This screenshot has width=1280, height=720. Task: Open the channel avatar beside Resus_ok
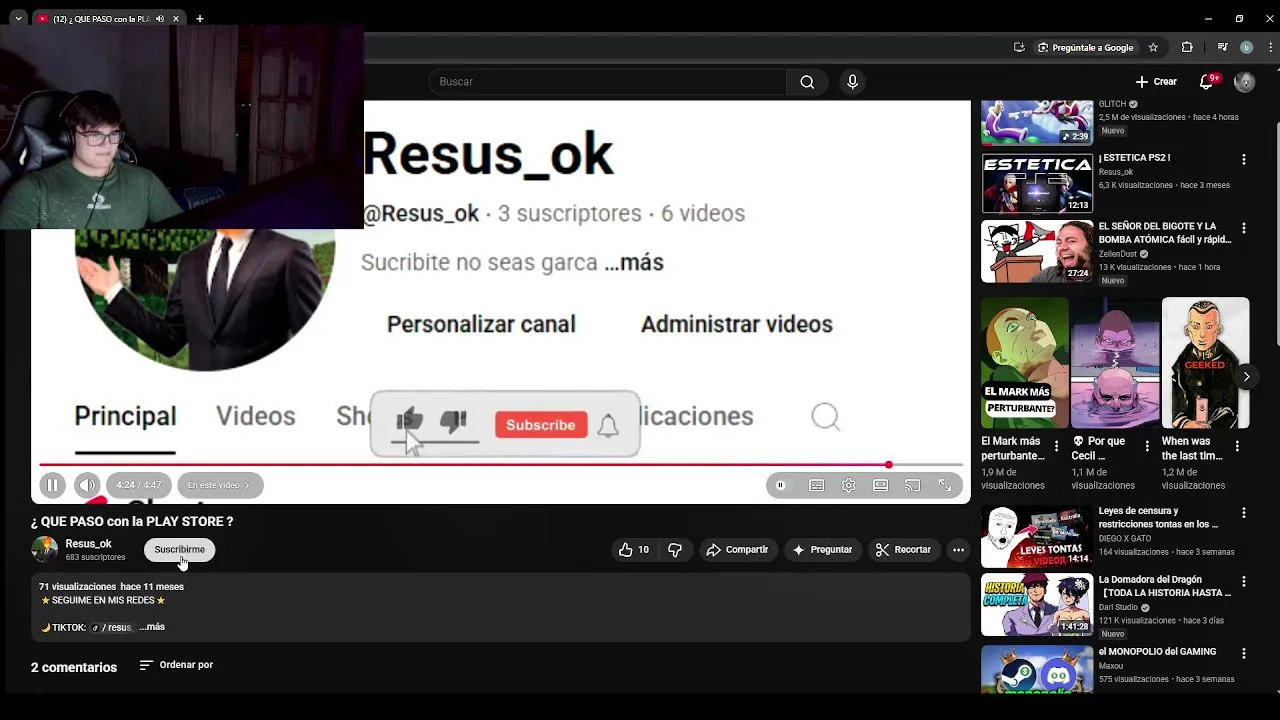44,549
